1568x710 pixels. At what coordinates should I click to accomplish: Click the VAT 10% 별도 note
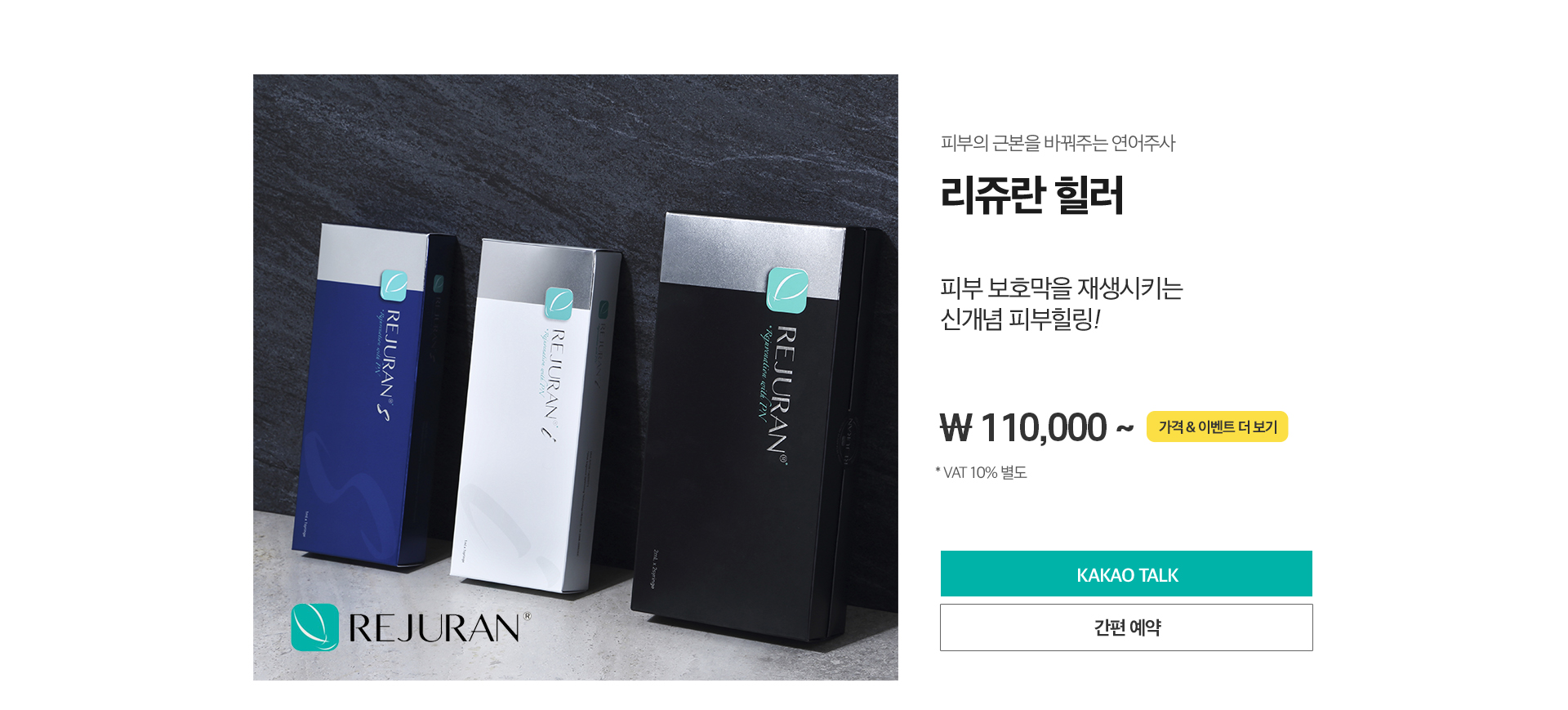pos(981,472)
